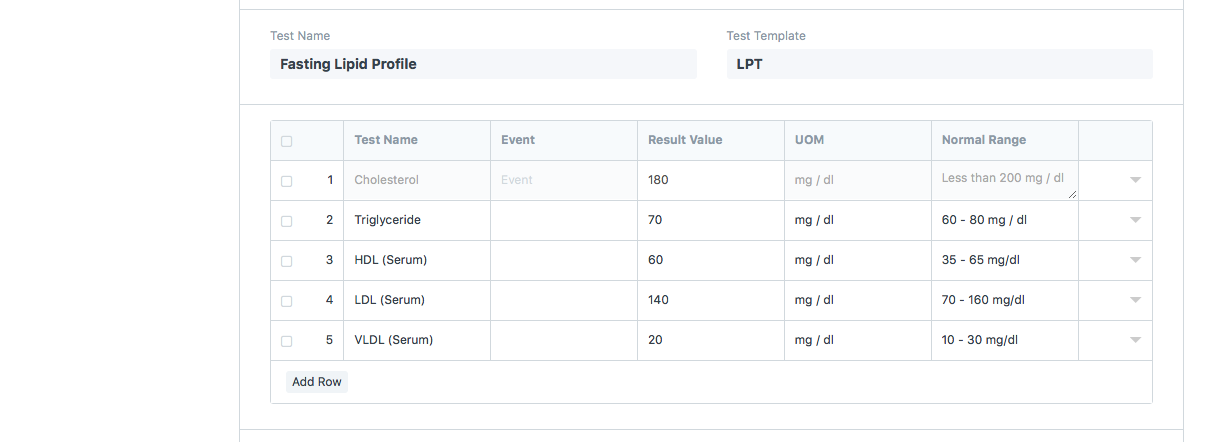Expand the Cholesterol row dropdown arrow
This screenshot has width=1229, height=442.
tap(1135, 180)
